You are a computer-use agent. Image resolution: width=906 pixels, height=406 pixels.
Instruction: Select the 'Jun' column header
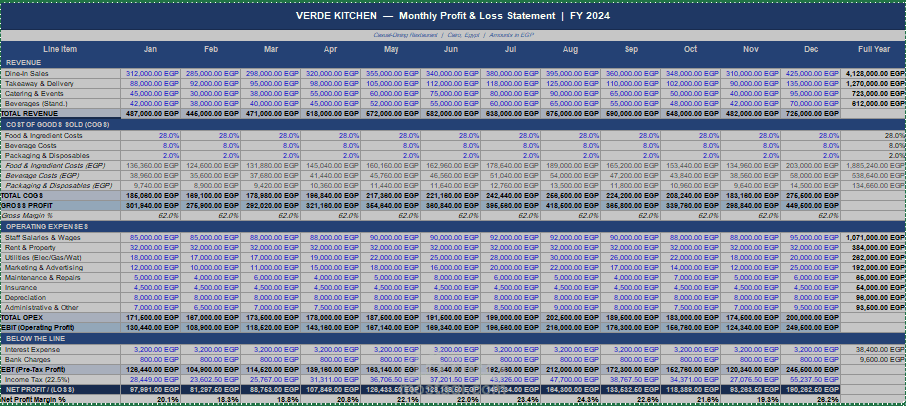click(x=451, y=50)
